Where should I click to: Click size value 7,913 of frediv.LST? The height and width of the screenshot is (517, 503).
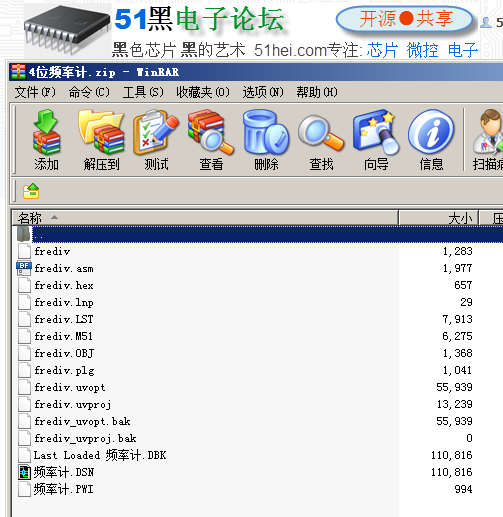pos(457,319)
